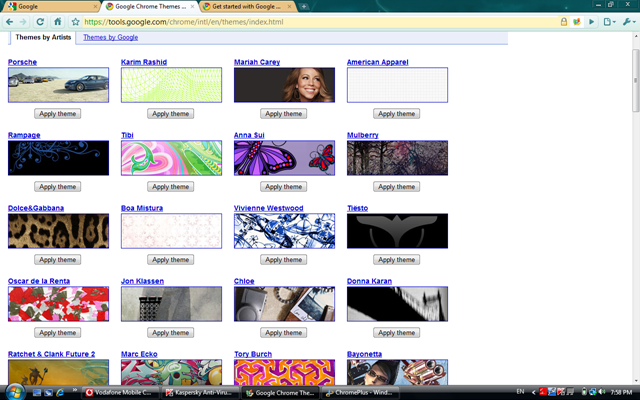Apply the Rampage theme

pyautogui.click(x=58, y=187)
